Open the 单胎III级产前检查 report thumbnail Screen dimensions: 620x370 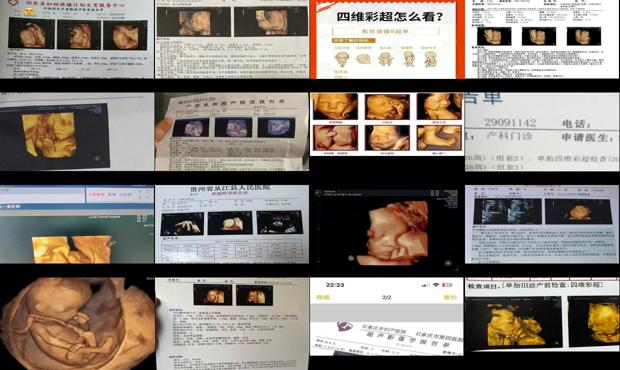pos(542,315)
